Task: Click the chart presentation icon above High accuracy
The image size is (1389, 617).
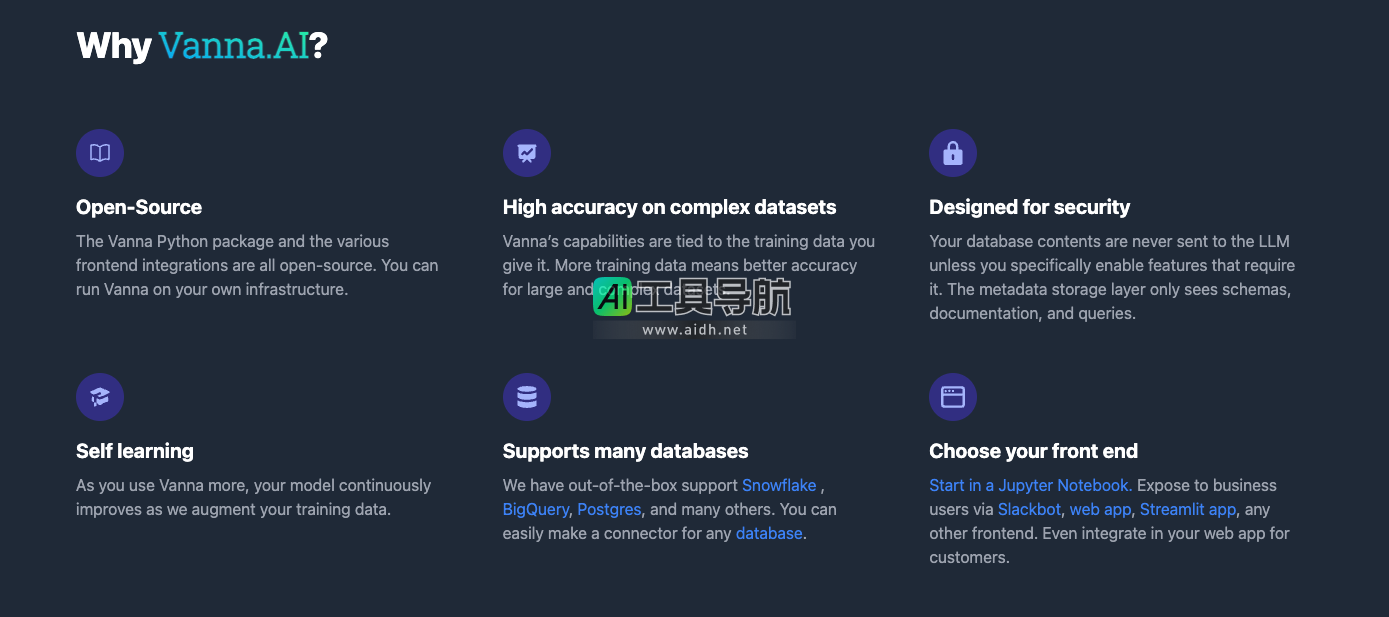Action: tap(527, 153)
